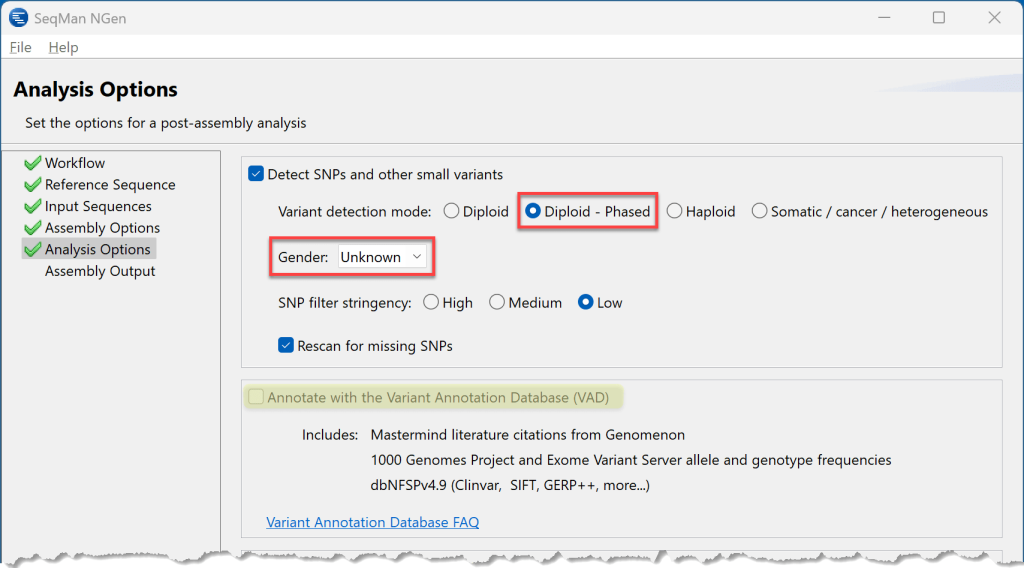Open the Gender dropdown showing Unknown
Screen dimensions: 1024x568
[x=382, y=257]
